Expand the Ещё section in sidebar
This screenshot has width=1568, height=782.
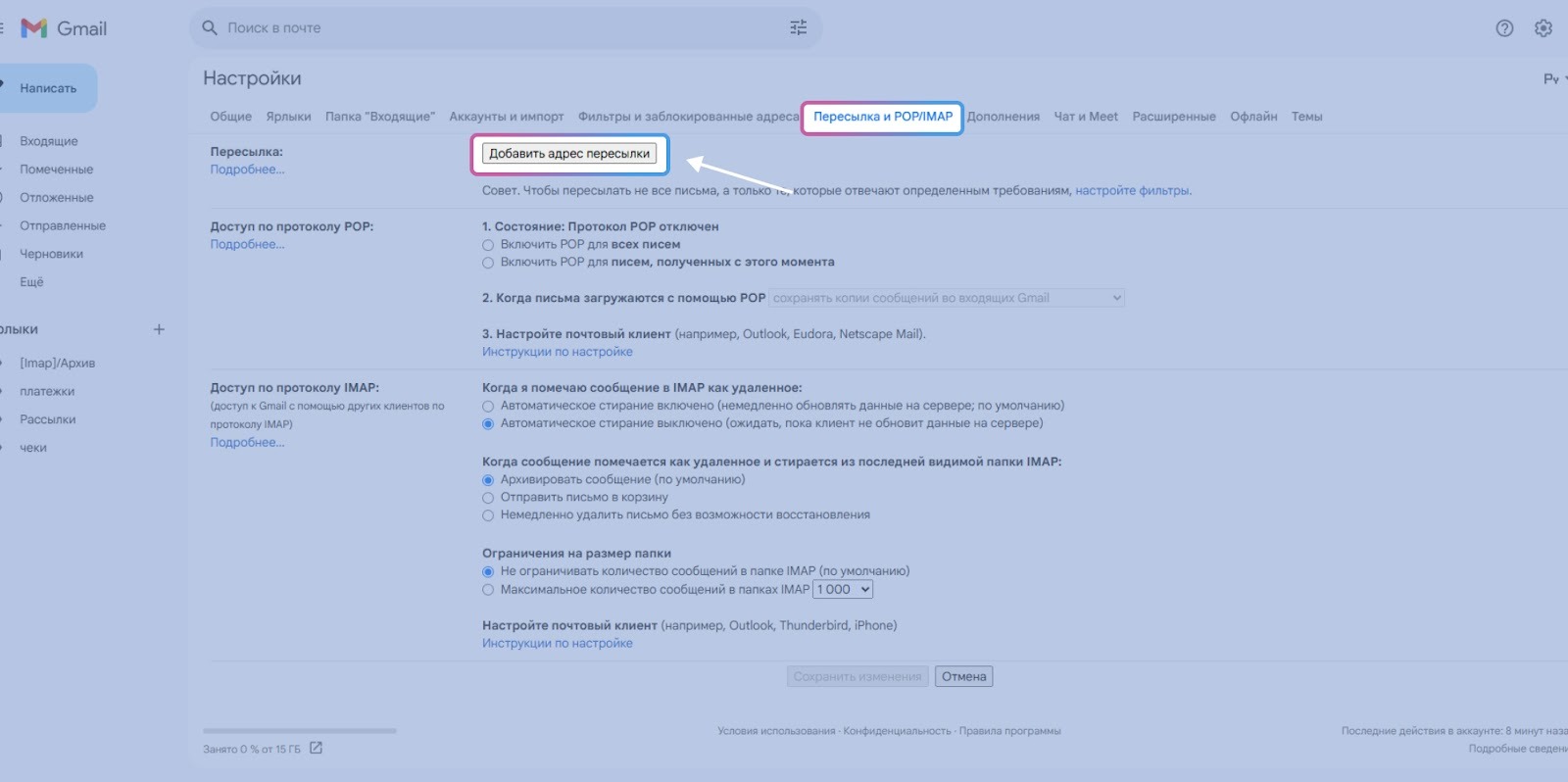(32, 282)
